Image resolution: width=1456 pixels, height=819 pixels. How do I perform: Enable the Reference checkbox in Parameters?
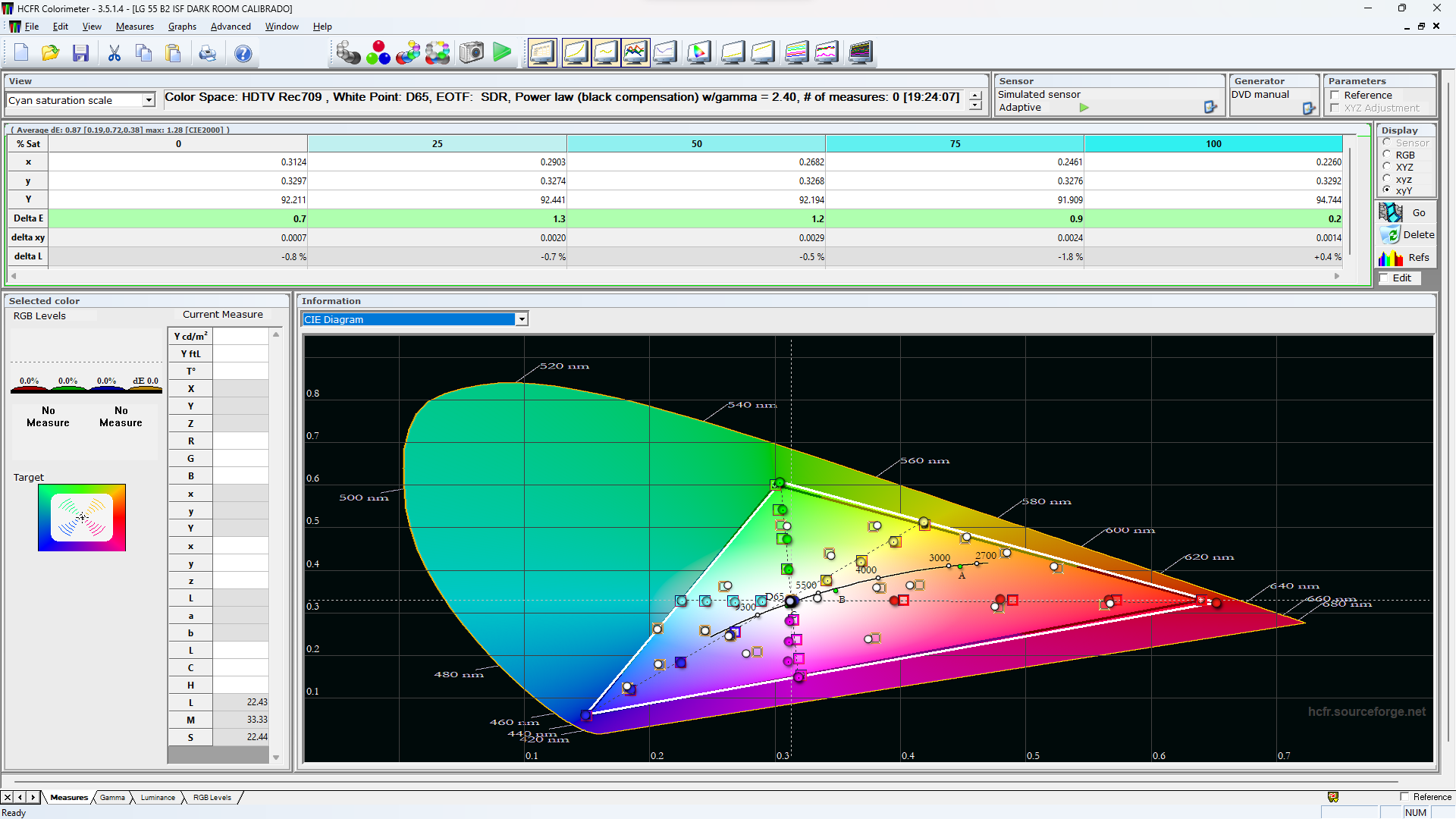pos(1335,96)
